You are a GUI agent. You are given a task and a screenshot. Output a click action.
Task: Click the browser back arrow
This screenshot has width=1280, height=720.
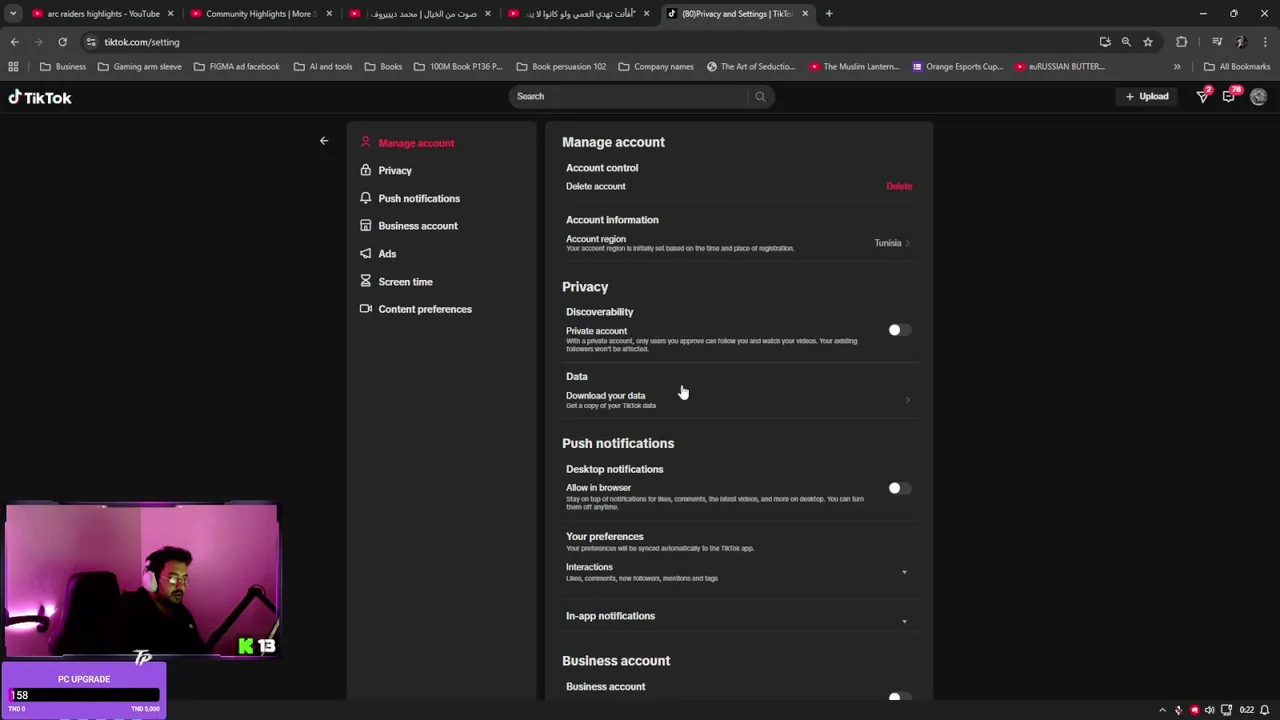[14, 42]
